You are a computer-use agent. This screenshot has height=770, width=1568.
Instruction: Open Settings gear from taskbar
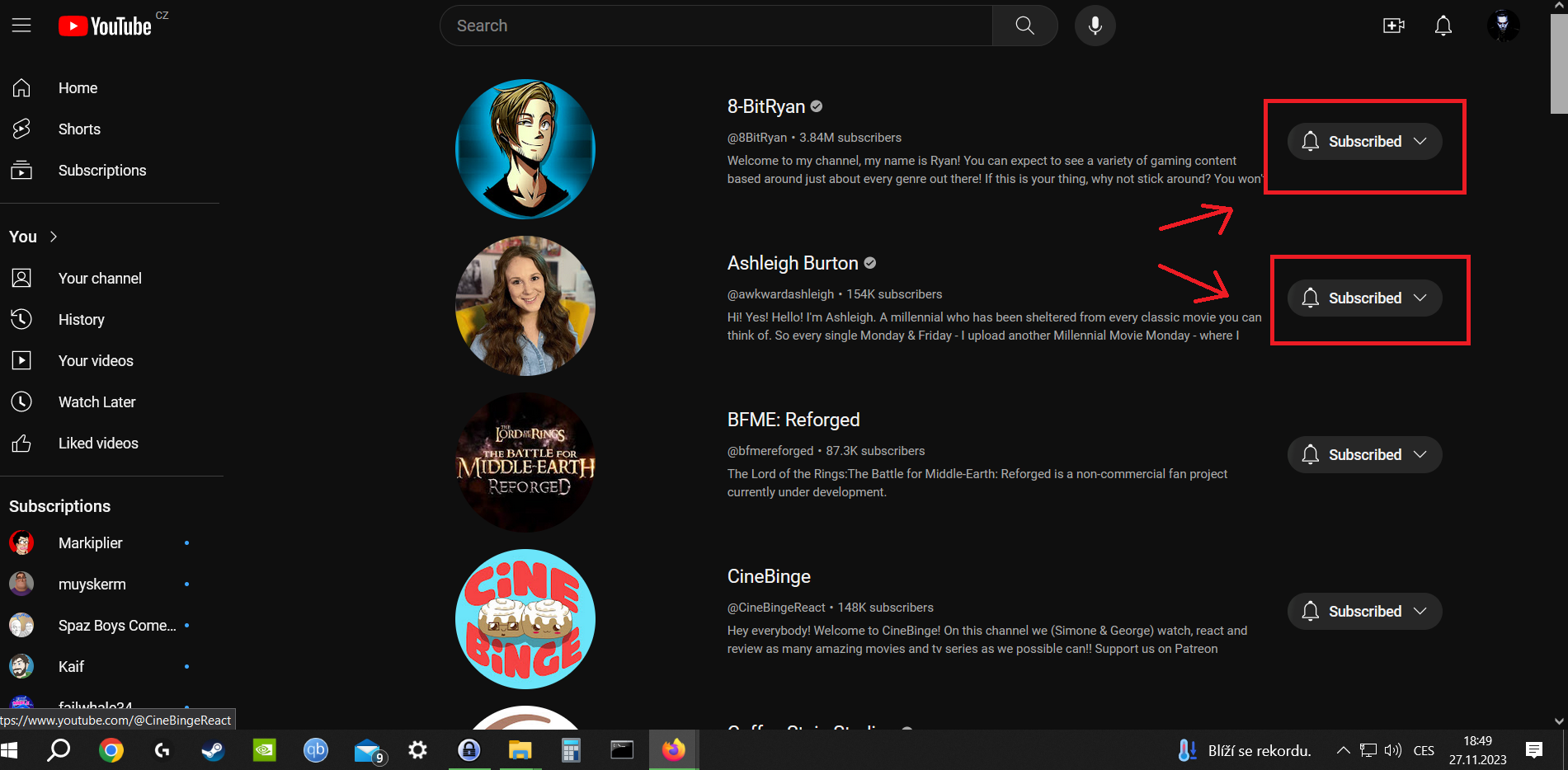coord(418,750)
